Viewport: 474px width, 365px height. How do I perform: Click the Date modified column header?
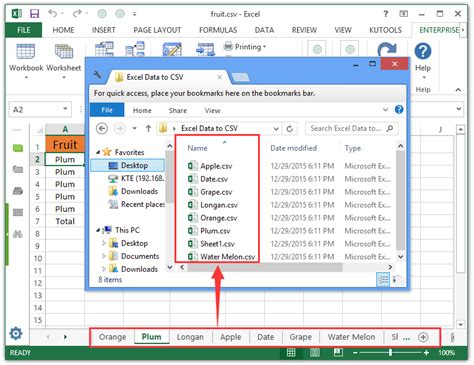tap(293, 148)
